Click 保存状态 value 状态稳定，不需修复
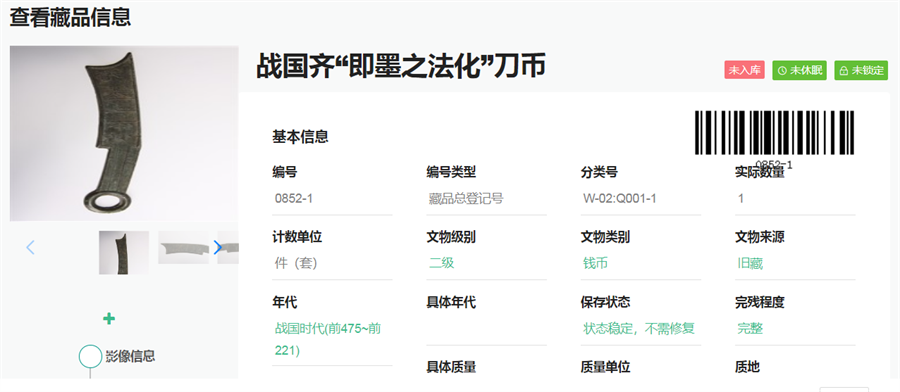 pyautogui.click(x=639, y=328)
